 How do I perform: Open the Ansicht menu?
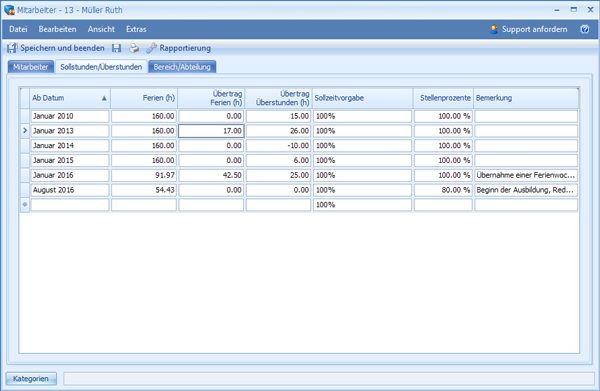[x=101, y=29]
